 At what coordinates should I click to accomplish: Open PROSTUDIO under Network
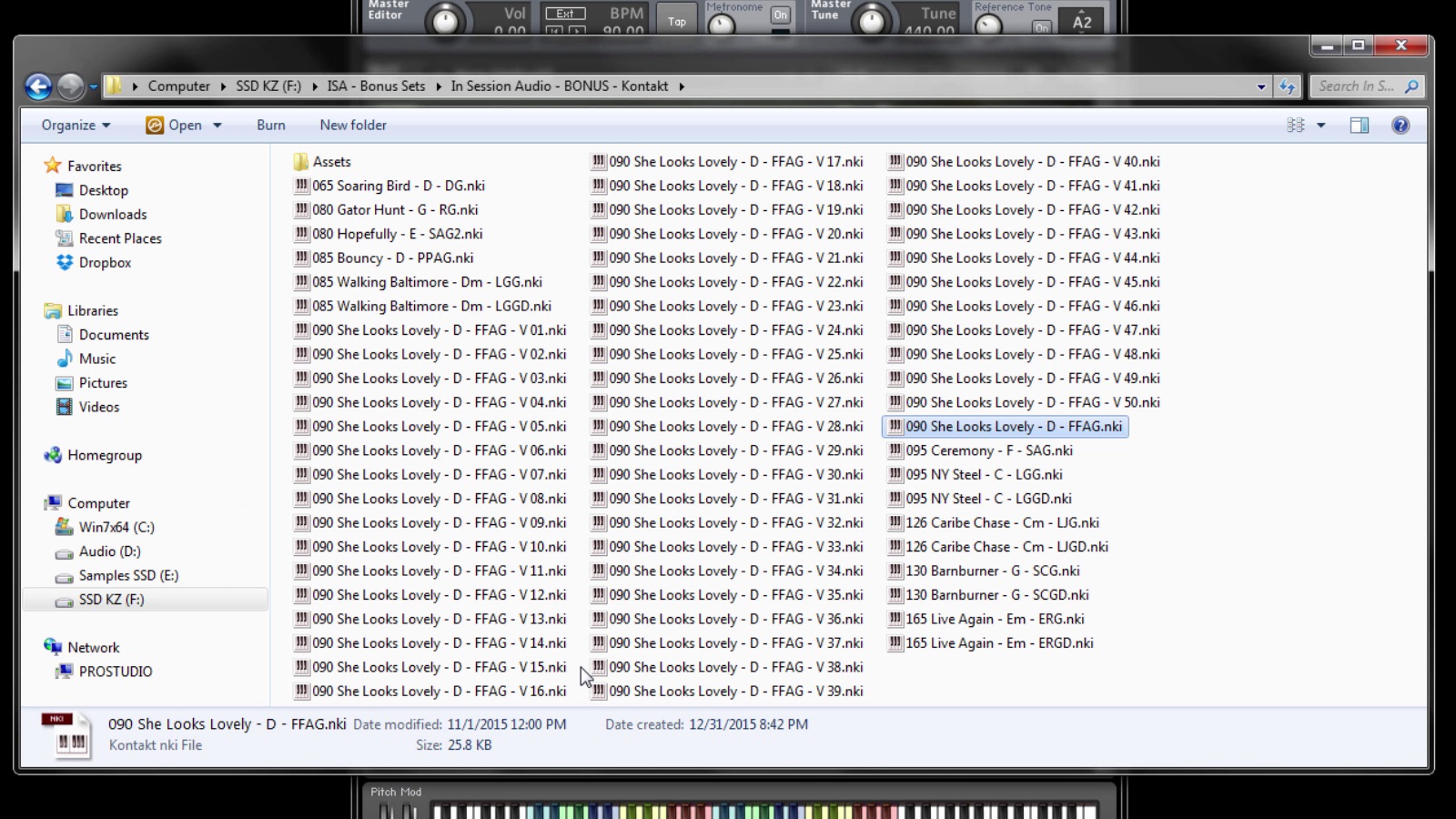[116, 672]
